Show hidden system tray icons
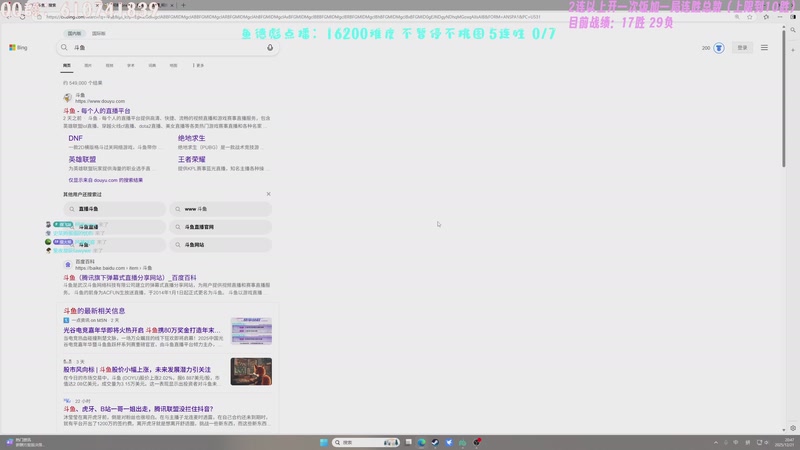 pyautogui.click(x=716, y=442)
